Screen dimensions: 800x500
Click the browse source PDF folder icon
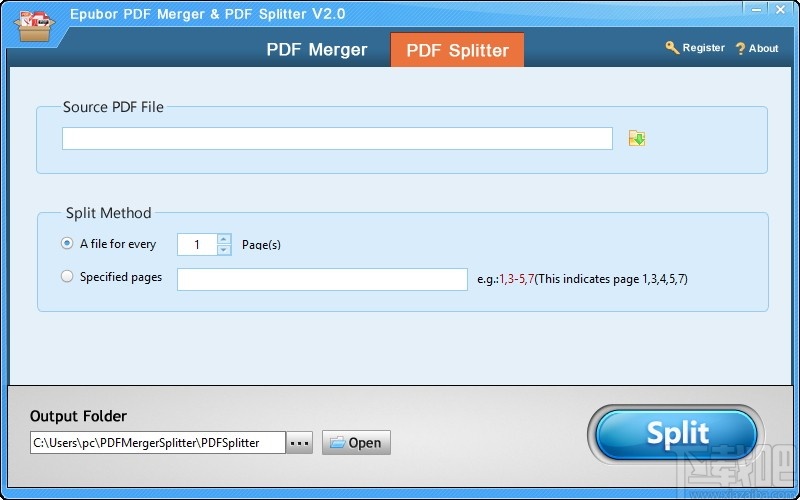tap(637, 138)
